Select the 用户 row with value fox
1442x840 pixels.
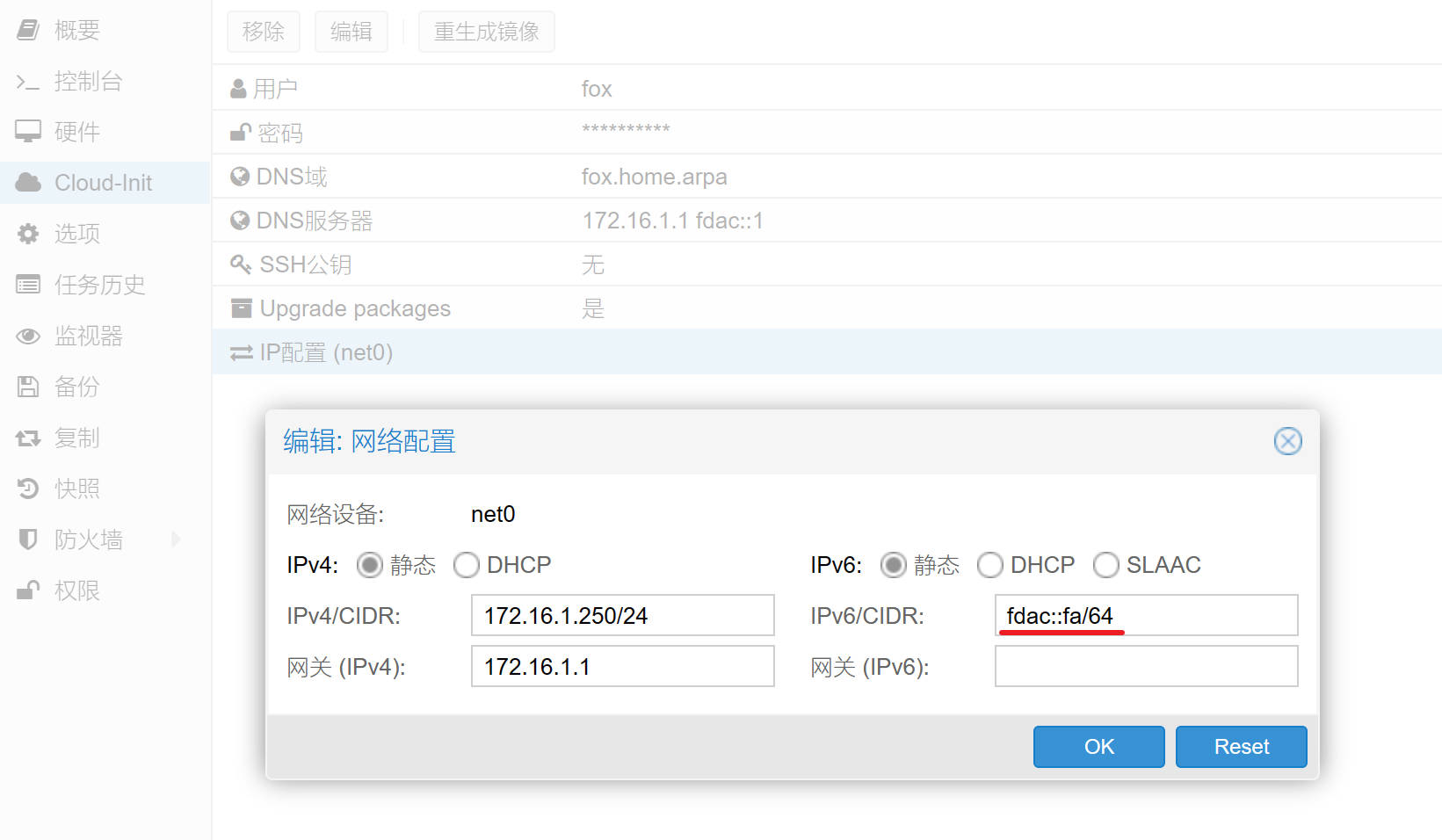827,89
